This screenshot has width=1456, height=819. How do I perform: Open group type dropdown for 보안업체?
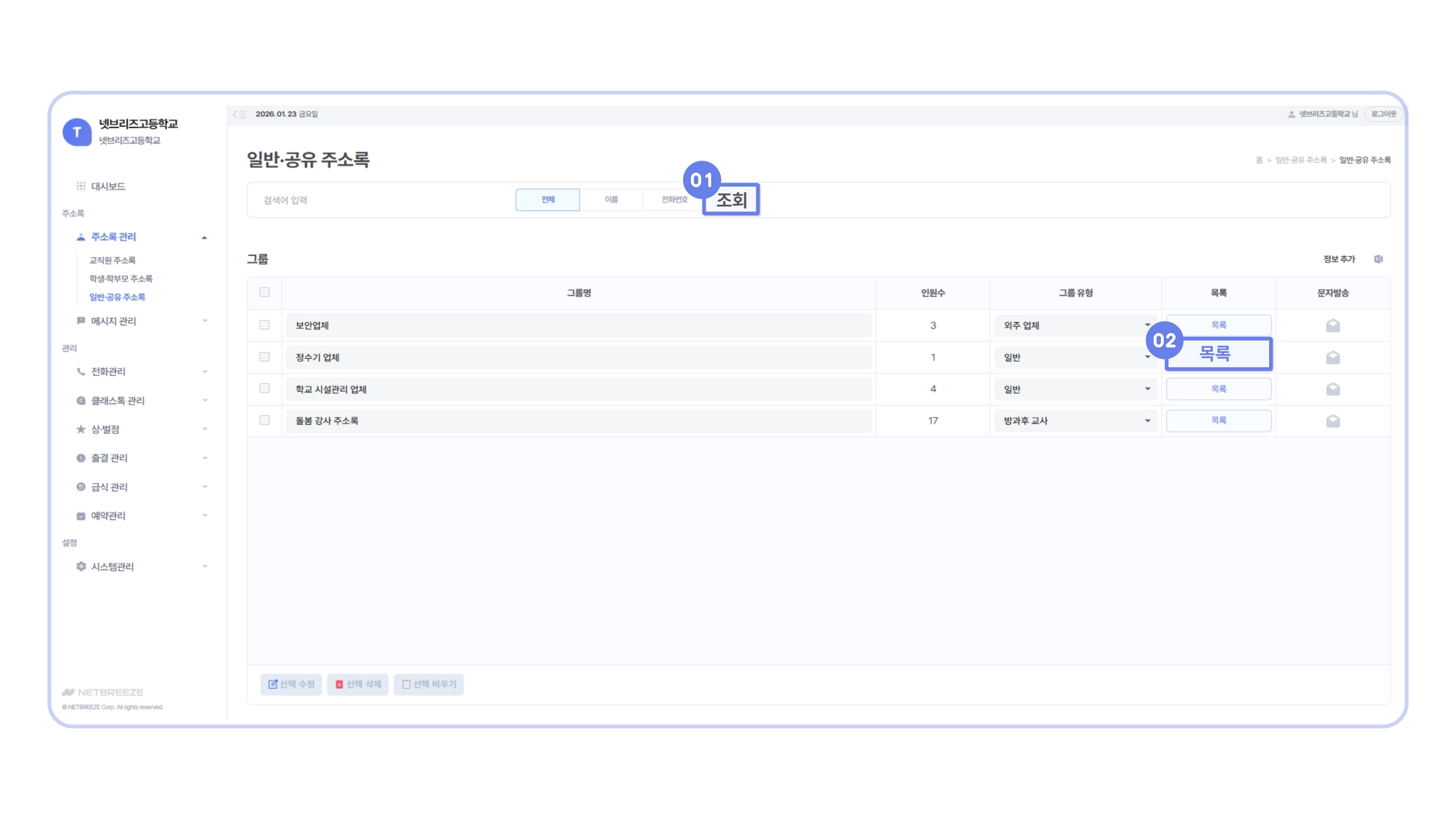(x=1075, y=326)
